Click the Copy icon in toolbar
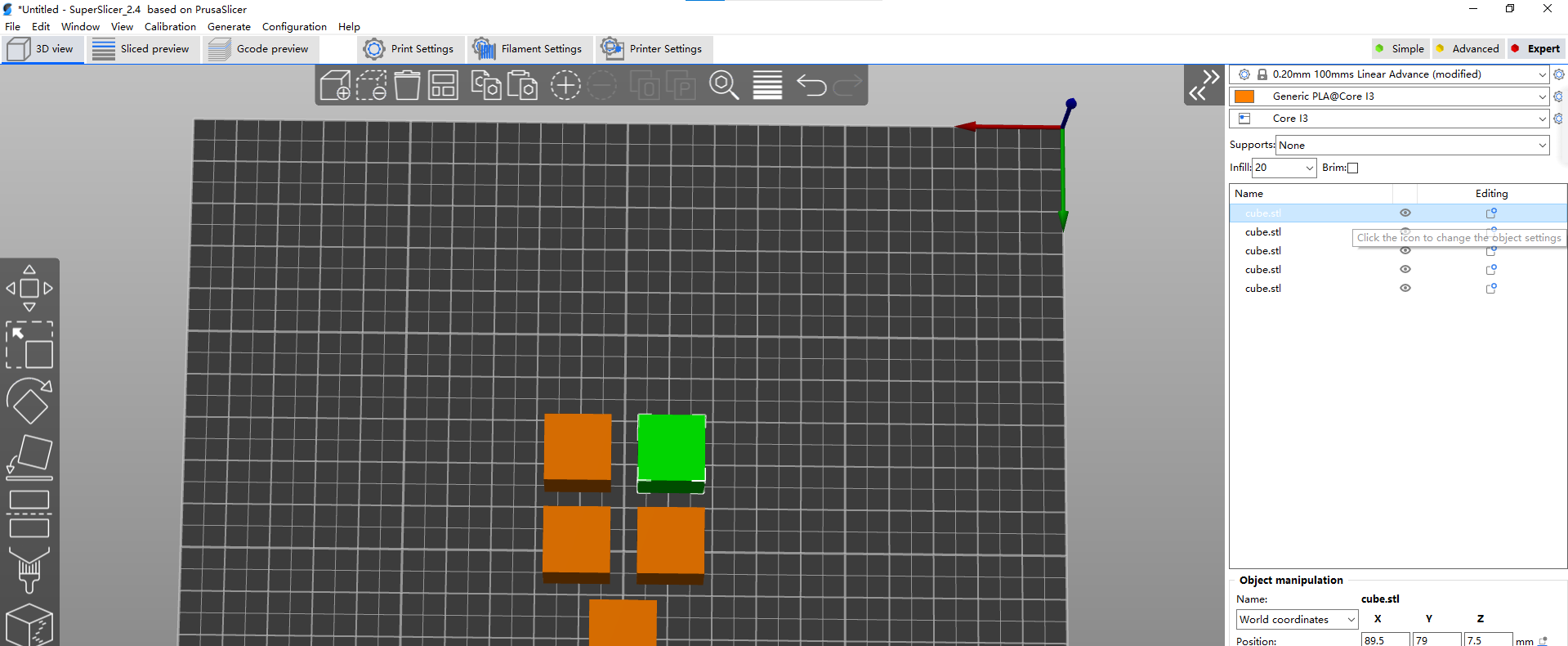 click(x=486, y=85)
